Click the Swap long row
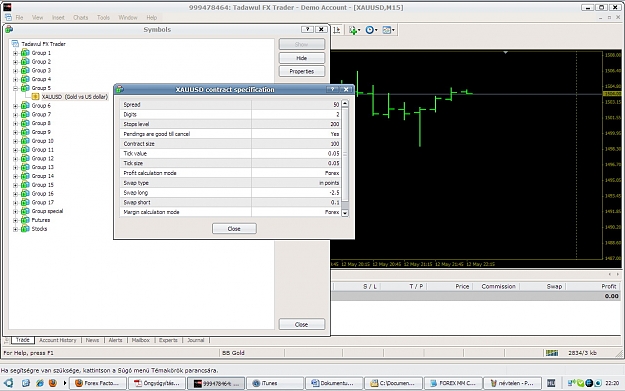Screen dimensions: 625x391 coord(230,193)
